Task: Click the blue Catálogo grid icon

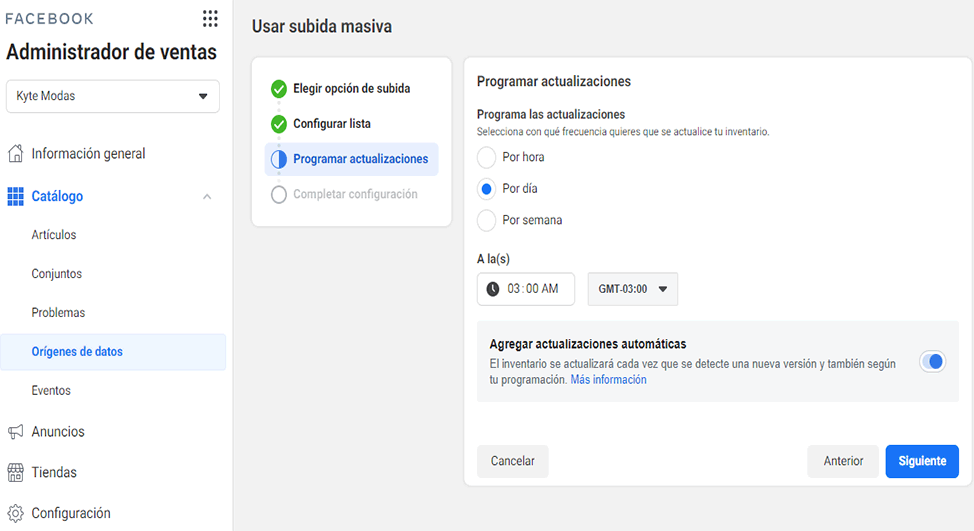Action: (16, 196)
